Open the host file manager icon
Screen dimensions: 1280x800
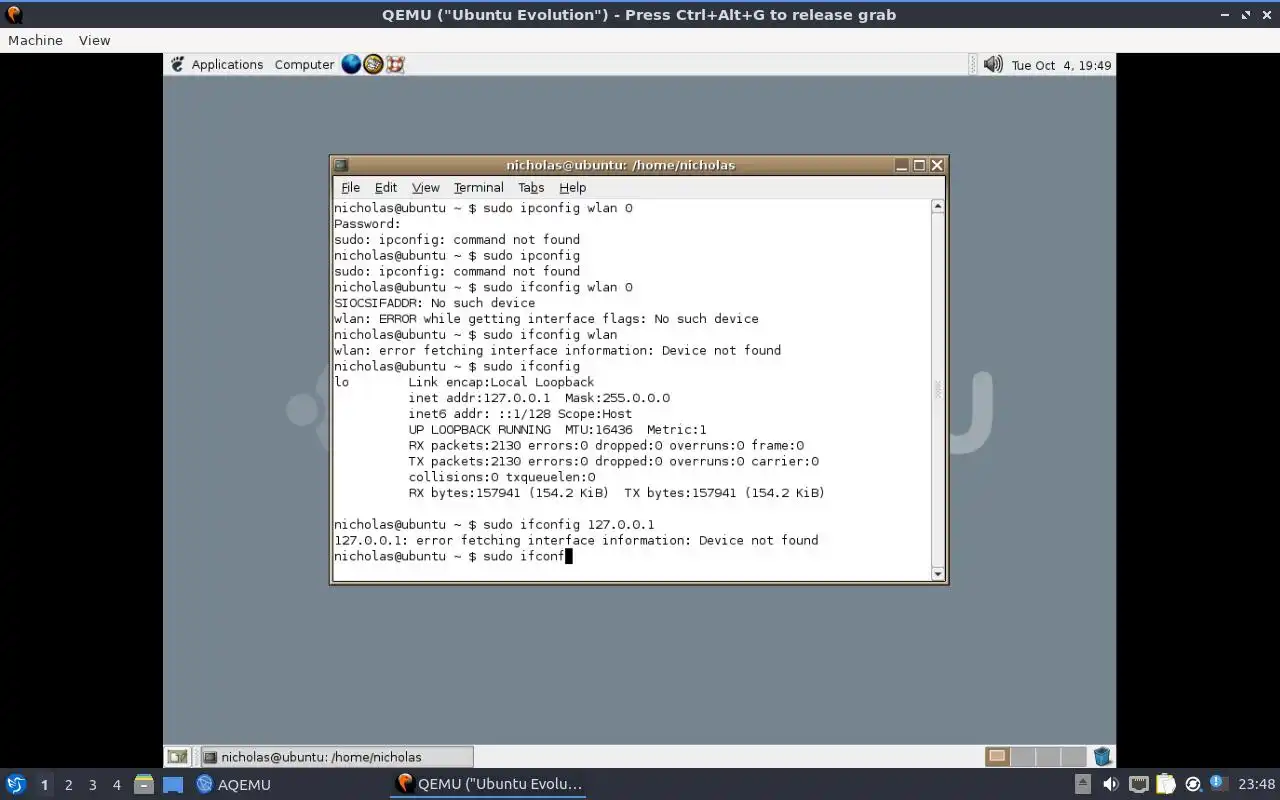coord(144,784)
